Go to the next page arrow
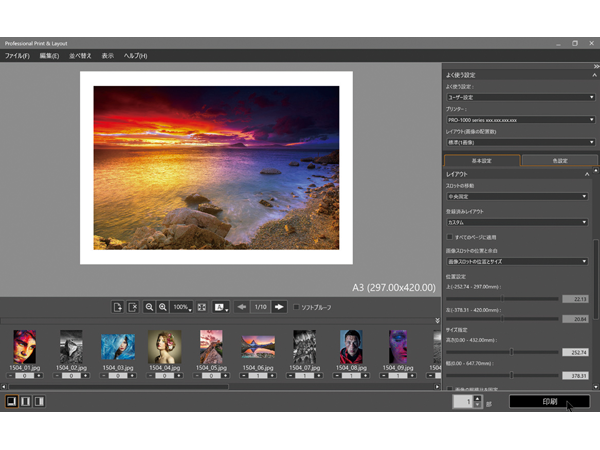 pos(279,307)
